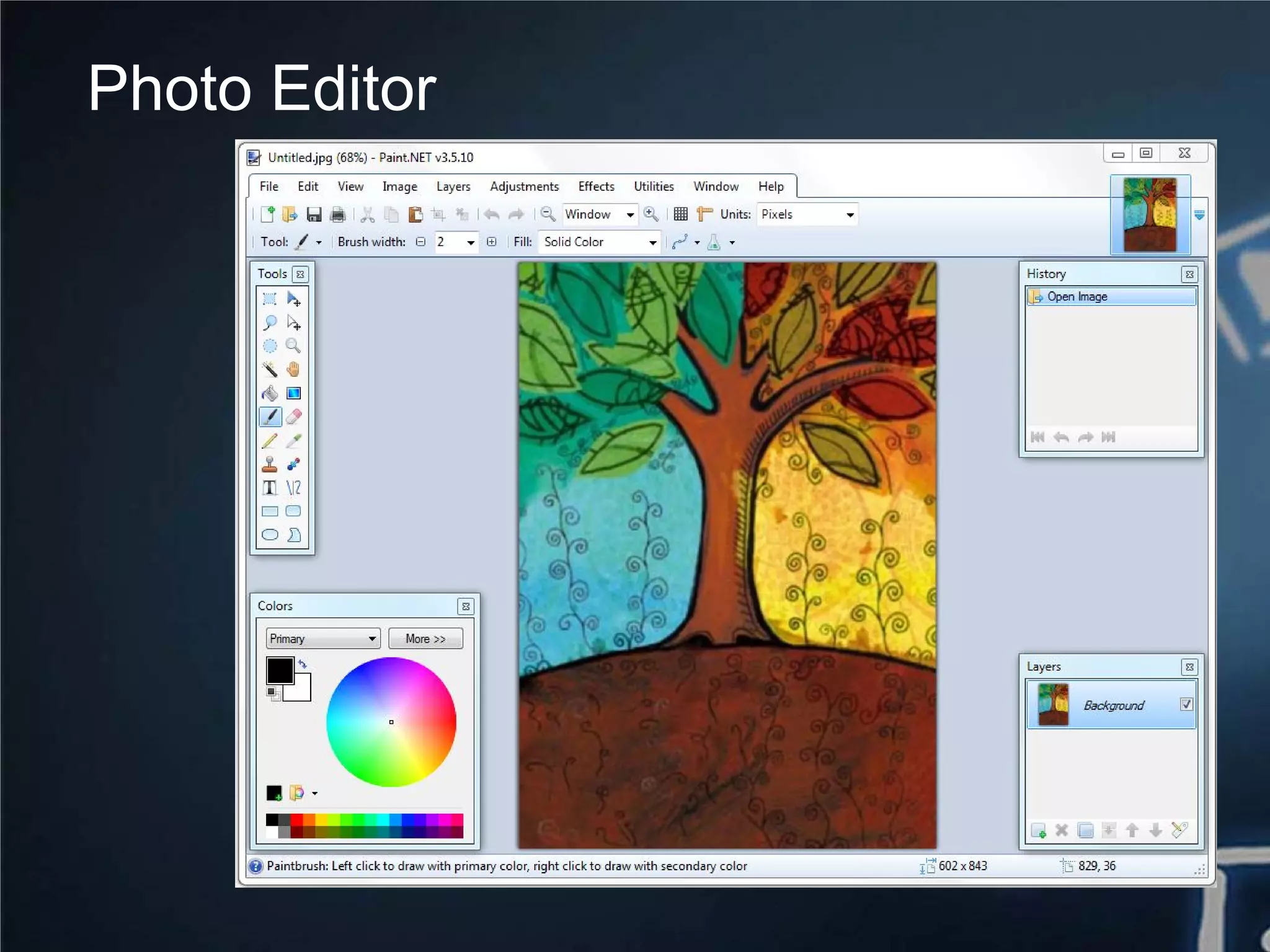Click the Save floppy disk icon

[x=314, y=214]
